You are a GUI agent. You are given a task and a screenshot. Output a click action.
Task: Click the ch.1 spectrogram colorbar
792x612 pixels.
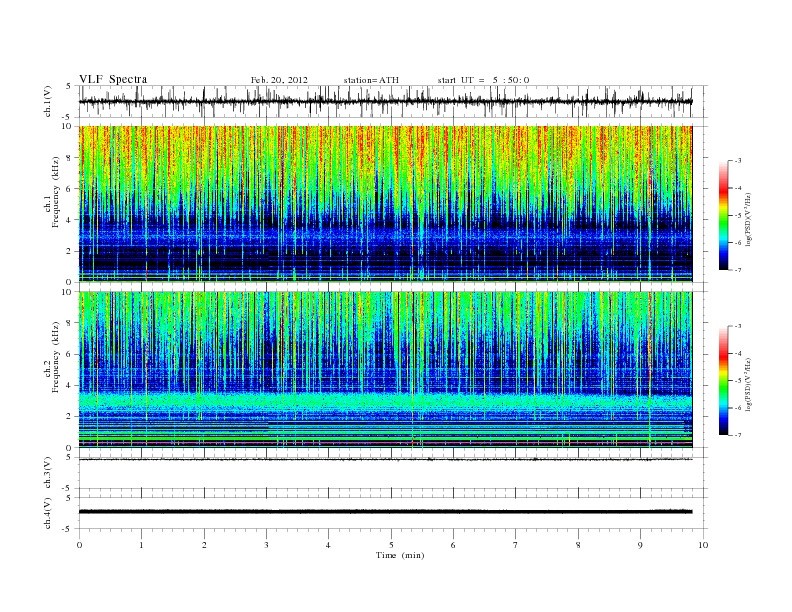(724, 215)
